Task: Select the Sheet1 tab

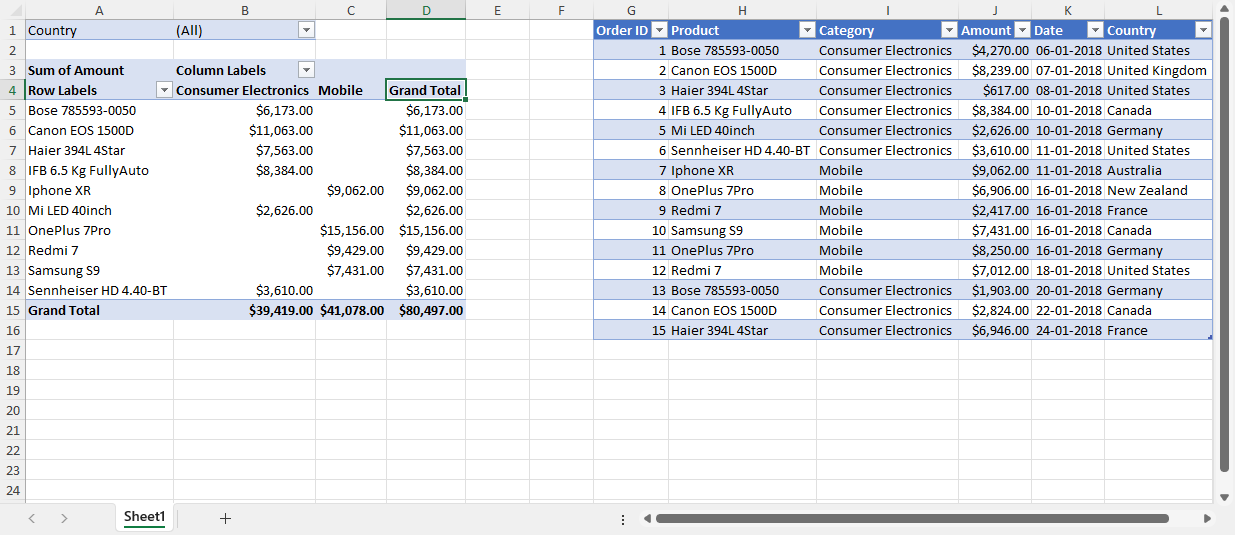Action: click(144, 517)
